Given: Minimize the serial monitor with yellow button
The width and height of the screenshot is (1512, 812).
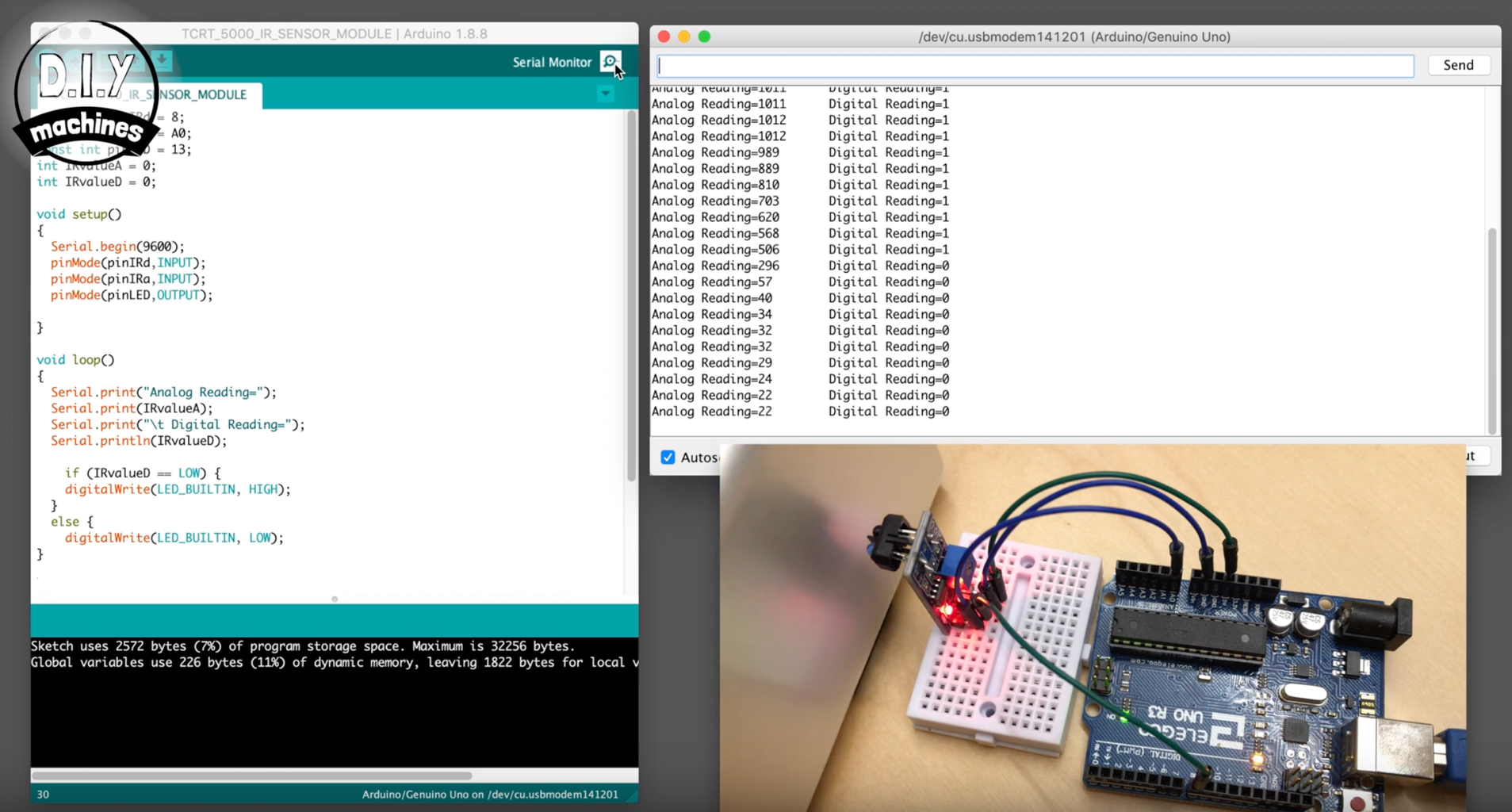Looking at the screenshot, I should point(684,36).
